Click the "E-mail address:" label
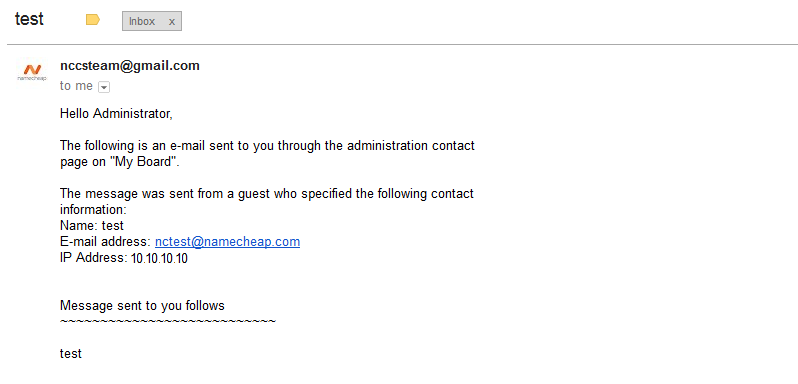The height and width of the screenshot is (384, 798). click(x=105, y=242)
